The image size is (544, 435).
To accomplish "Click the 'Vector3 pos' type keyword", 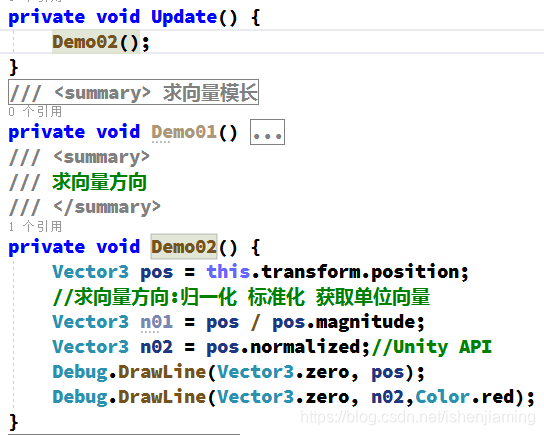I will pos(91,272).
